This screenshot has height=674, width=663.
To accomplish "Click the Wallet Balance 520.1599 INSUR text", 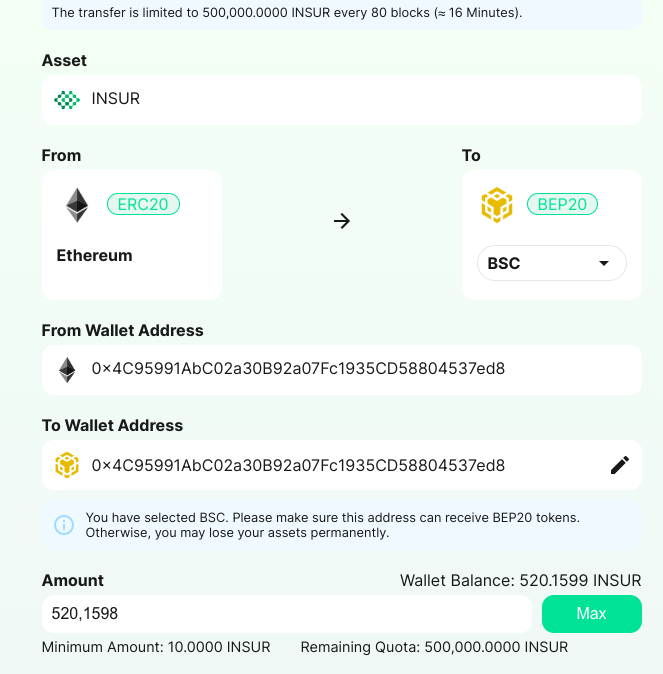I will coord(521,581).
